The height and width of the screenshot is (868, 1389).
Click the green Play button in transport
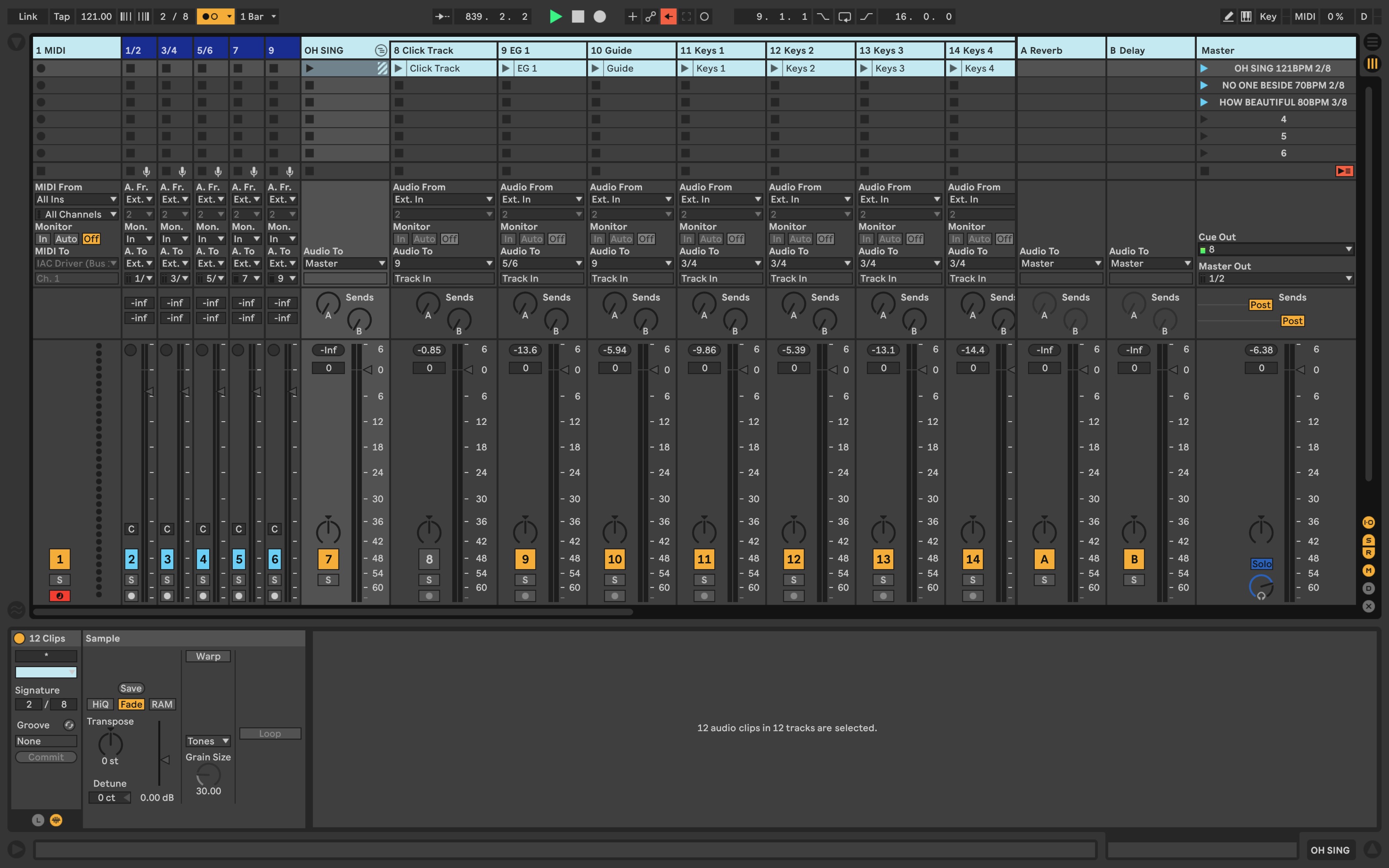point(555,17)
